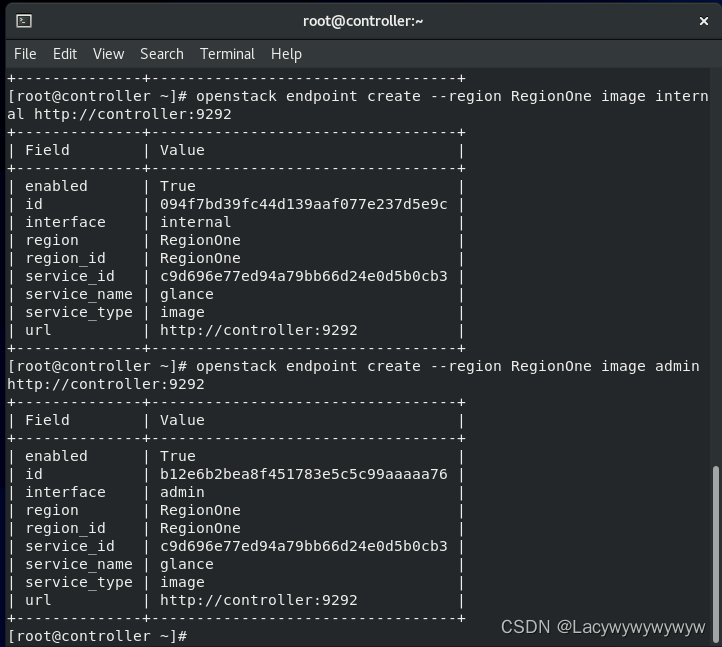Click the 'Field' header of the first table
Image resolution: width=722 pixels, height=647 pixels.
47,150
